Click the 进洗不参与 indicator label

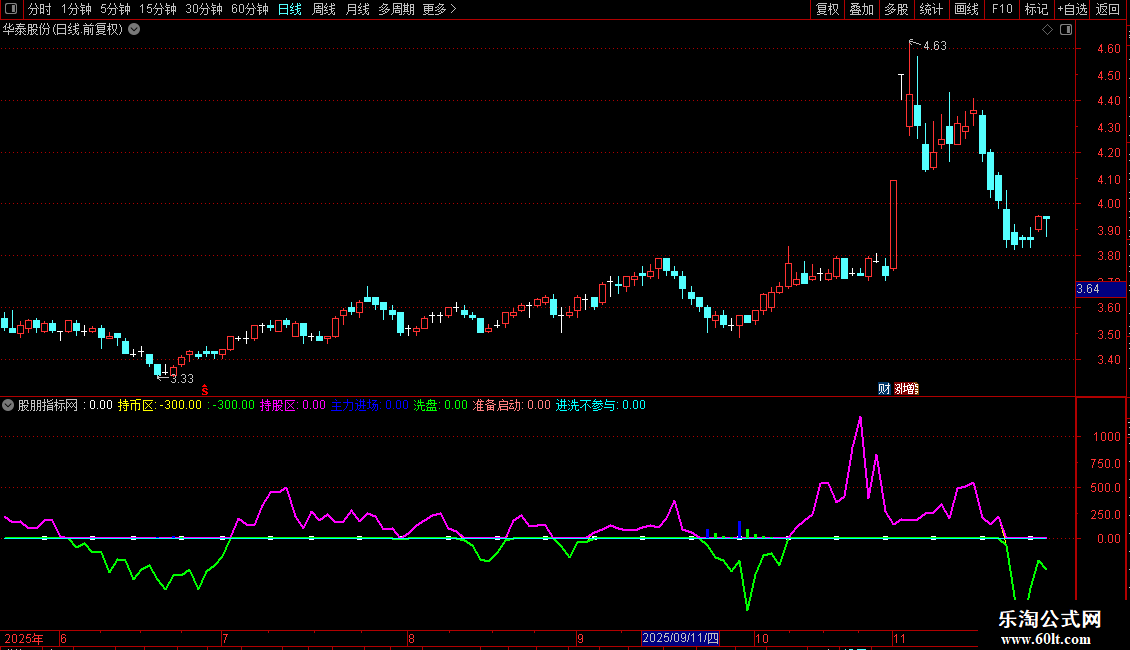coord(586,405)
